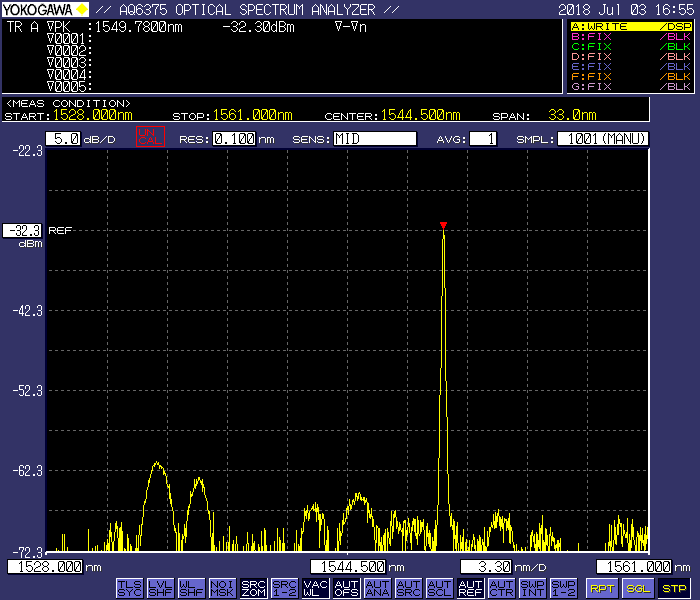Open the SMPL 1001 (MANU) sampling selector

pyautogui.click(x=602, y=139)
